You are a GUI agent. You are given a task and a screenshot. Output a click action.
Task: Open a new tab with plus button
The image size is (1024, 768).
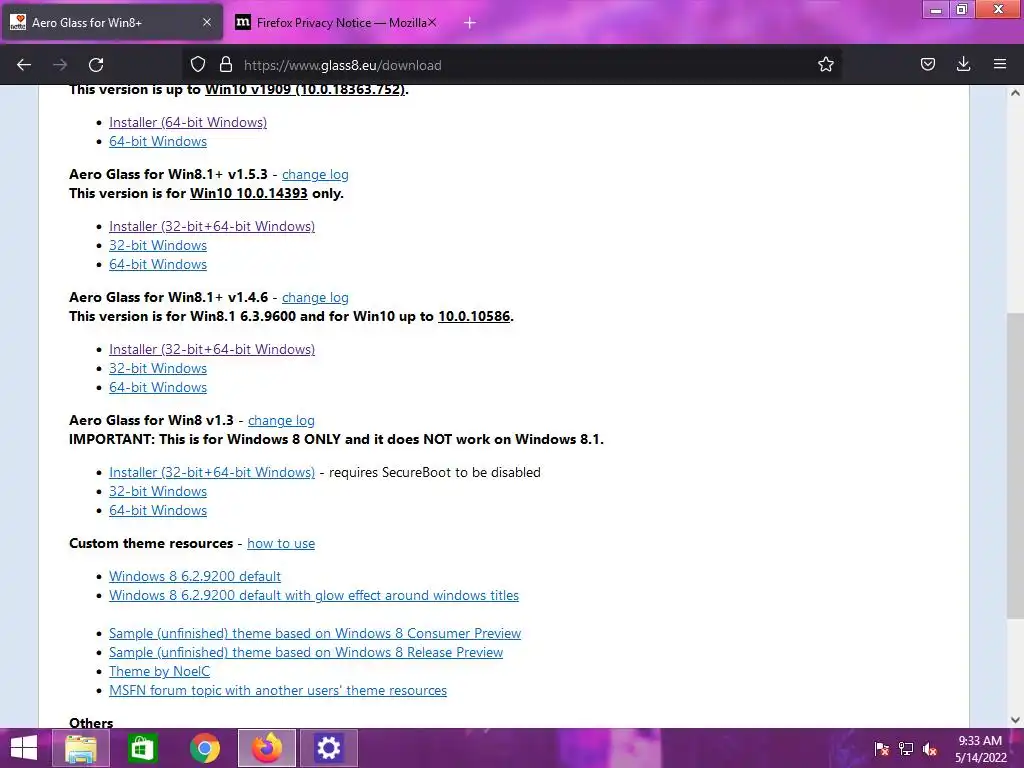click(x=470, y=23)
